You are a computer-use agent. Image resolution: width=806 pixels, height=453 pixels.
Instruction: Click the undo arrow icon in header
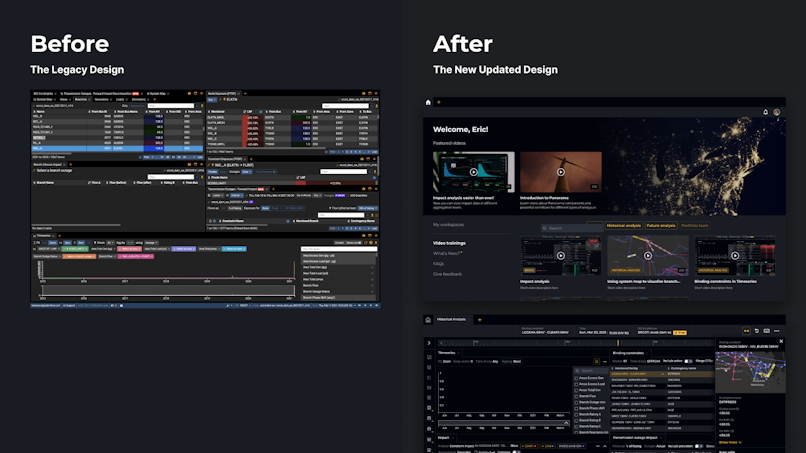[x=757, y=331]
